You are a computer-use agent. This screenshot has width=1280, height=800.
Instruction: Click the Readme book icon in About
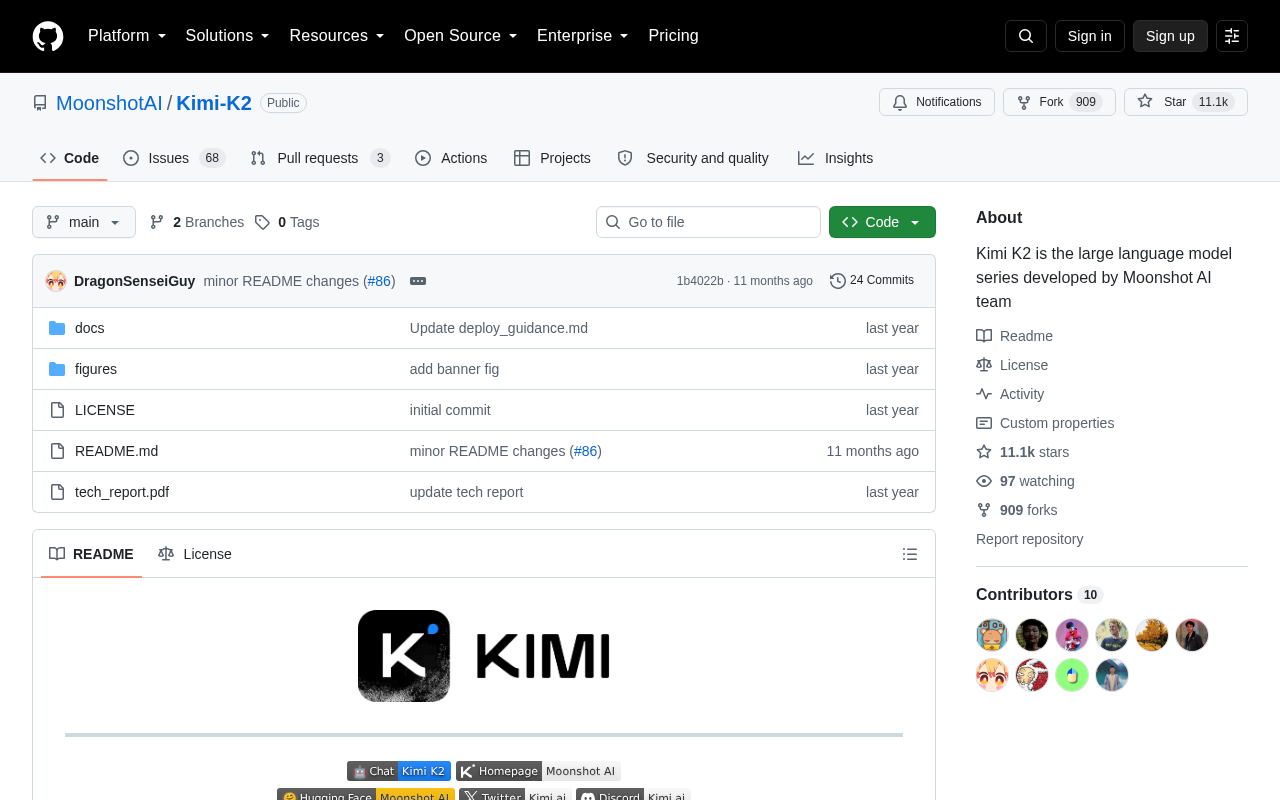click(984, 336)
